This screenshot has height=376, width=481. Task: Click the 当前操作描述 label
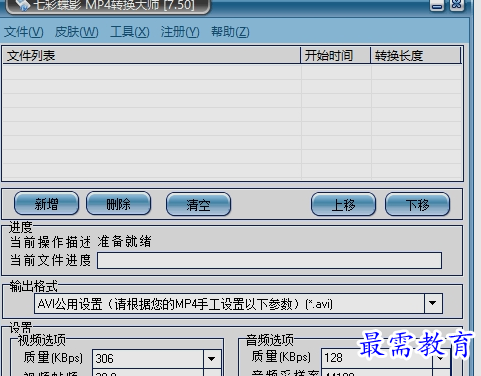(x=50, y=242)
